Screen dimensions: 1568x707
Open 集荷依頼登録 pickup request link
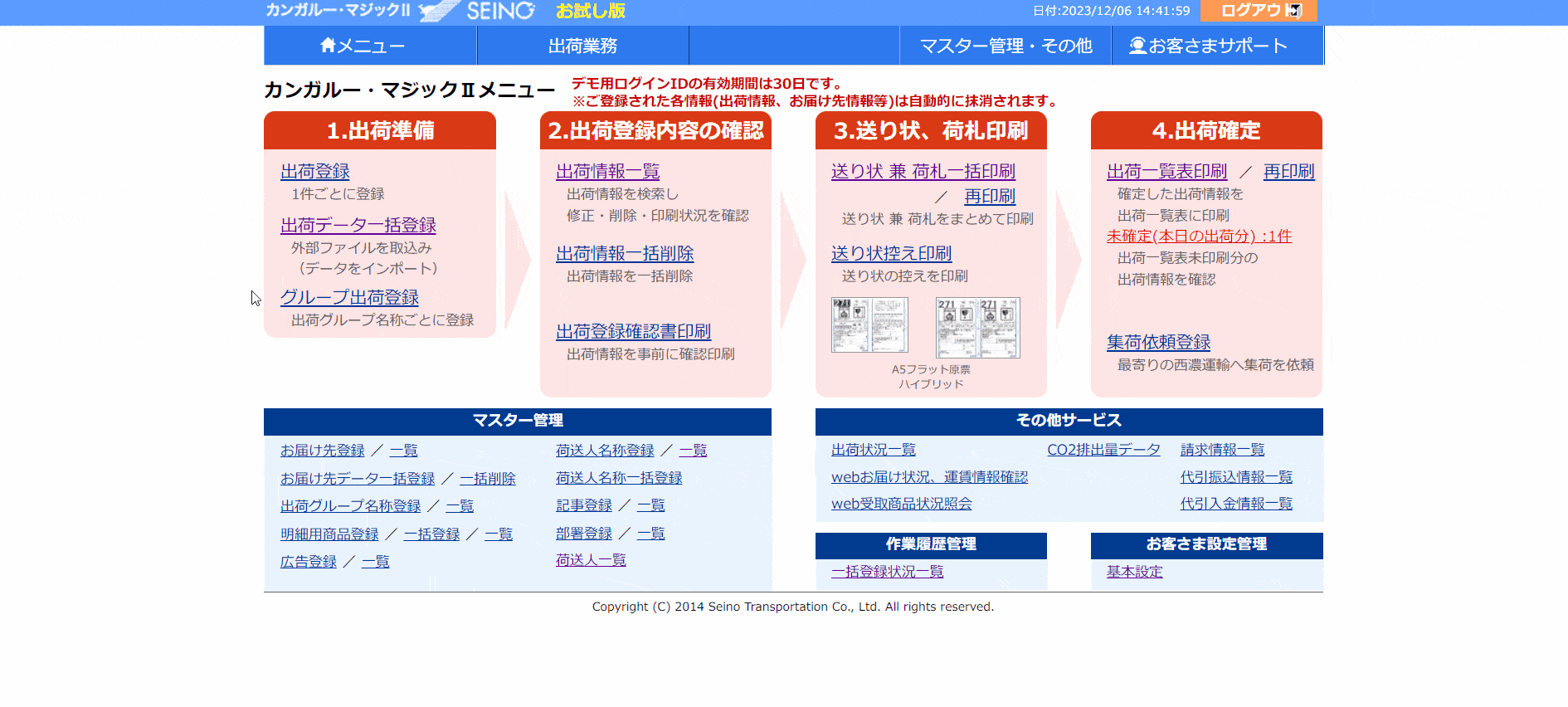click(1159, 342)
